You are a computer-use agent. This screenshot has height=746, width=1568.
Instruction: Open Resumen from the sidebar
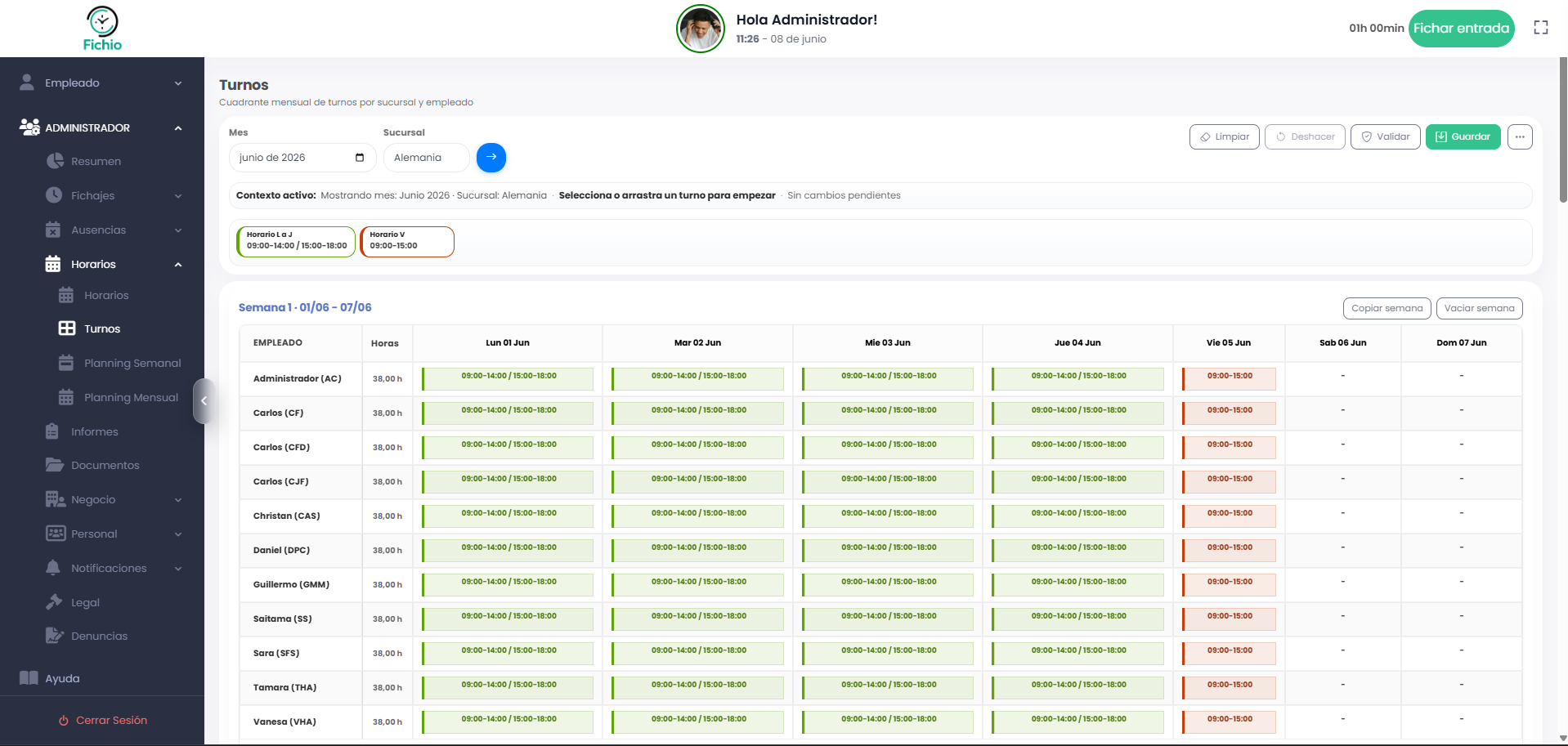[96, 161]
